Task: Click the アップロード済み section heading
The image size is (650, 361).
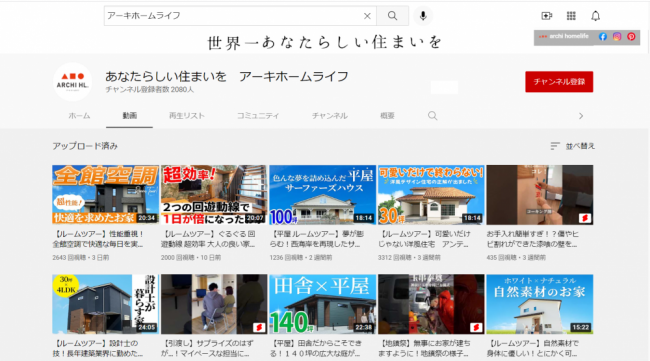Action: pyautogui.click(x=85, y=146)
